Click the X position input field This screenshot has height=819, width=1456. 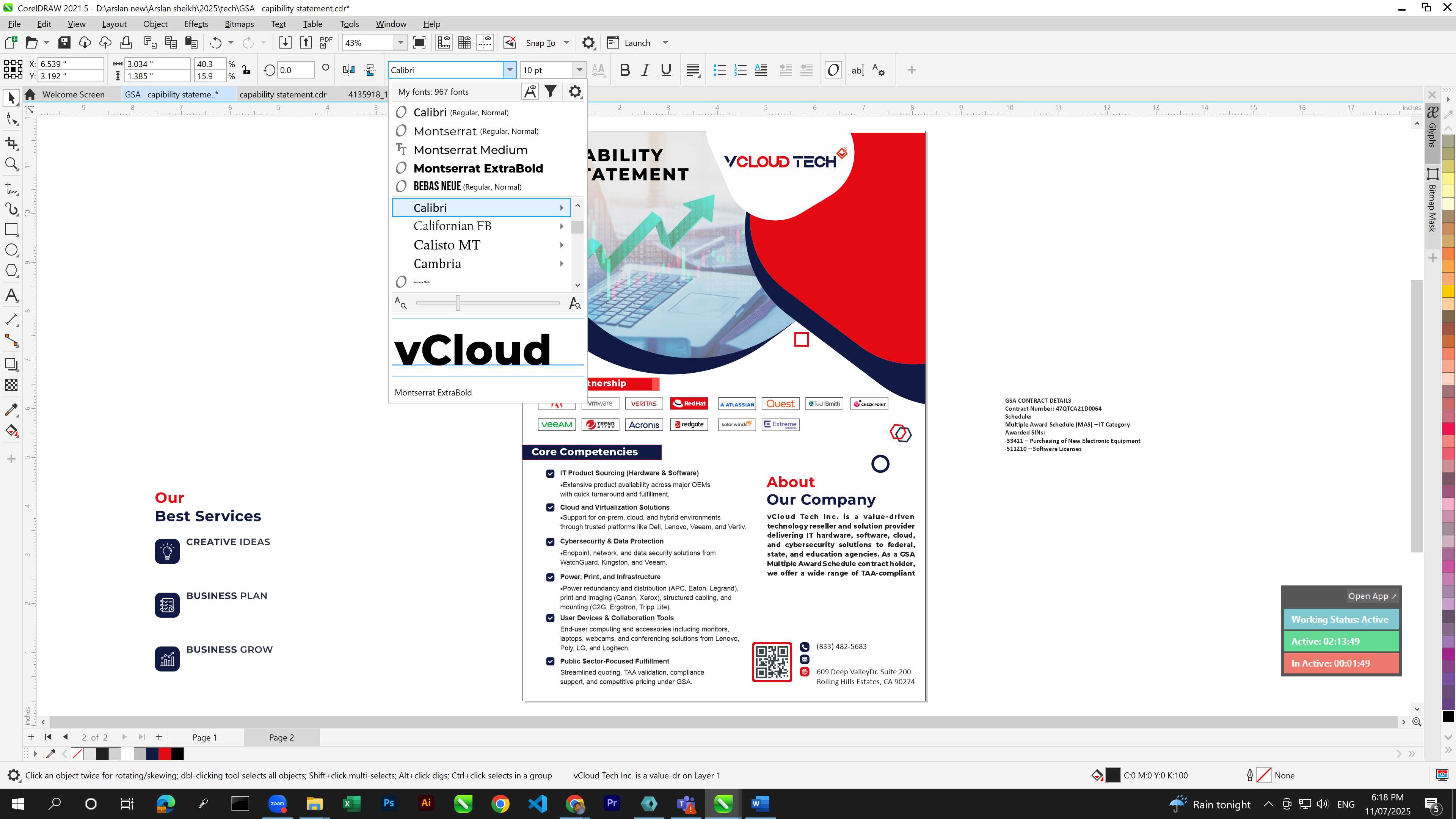click(x=71, y=64)
